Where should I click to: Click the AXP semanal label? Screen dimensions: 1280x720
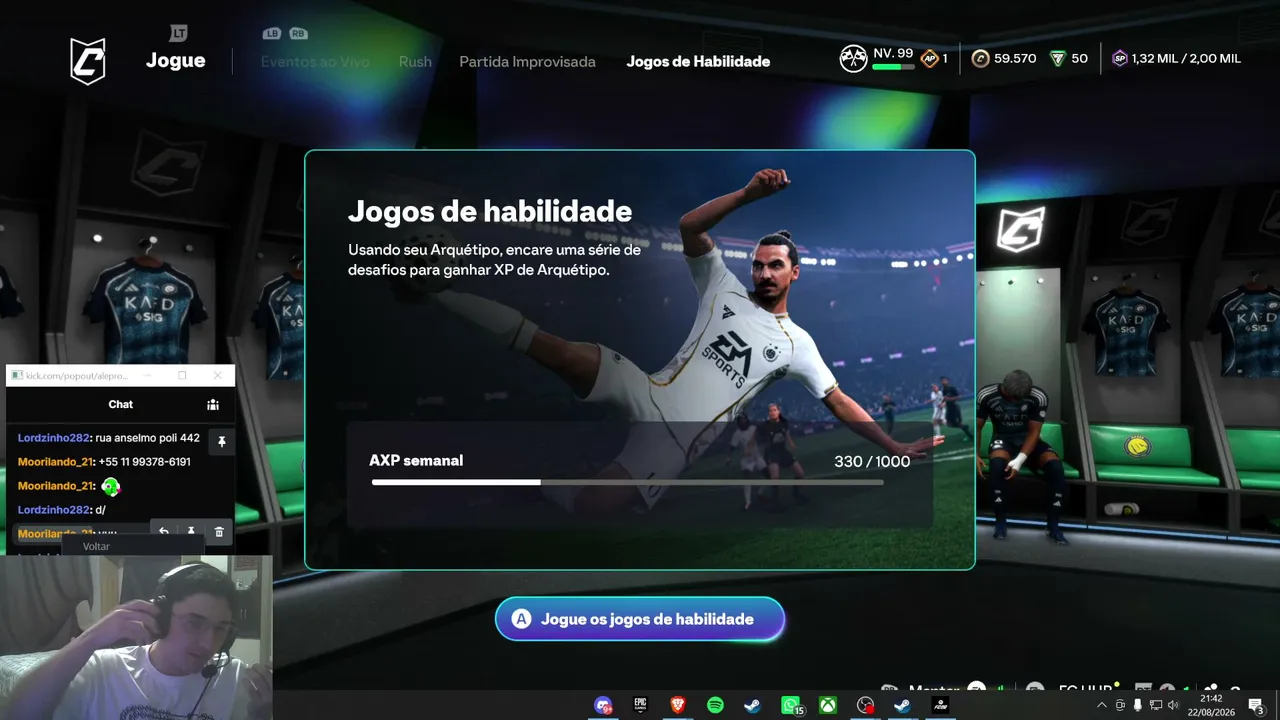tap(416, 461)
